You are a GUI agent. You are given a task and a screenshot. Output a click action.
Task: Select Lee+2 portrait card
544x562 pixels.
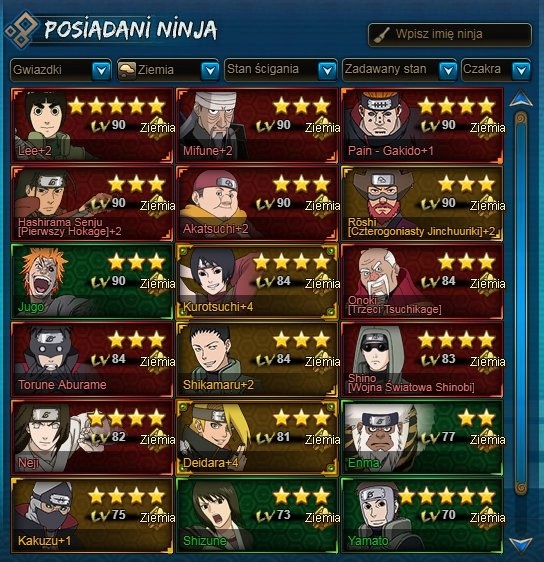(x=92, y=125)
